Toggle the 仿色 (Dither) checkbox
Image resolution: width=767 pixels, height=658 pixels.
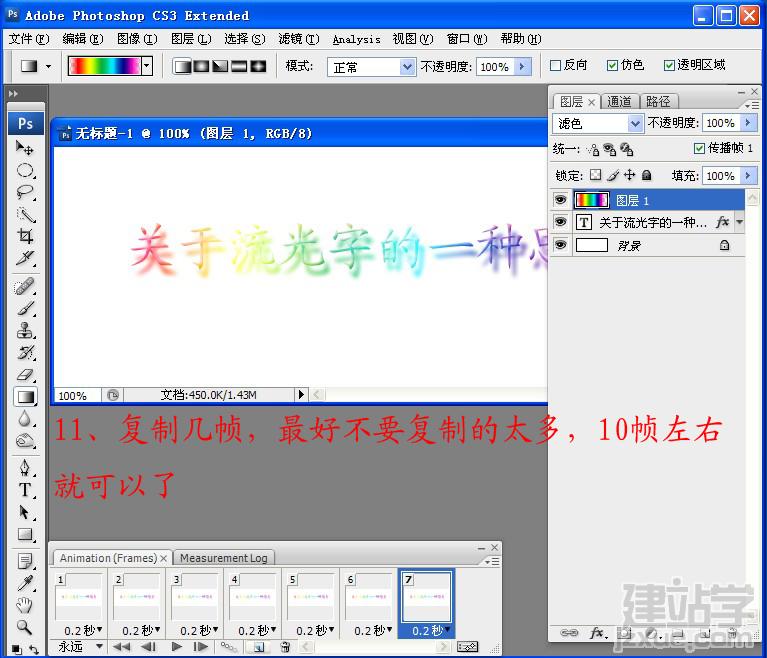pos(612,66)
